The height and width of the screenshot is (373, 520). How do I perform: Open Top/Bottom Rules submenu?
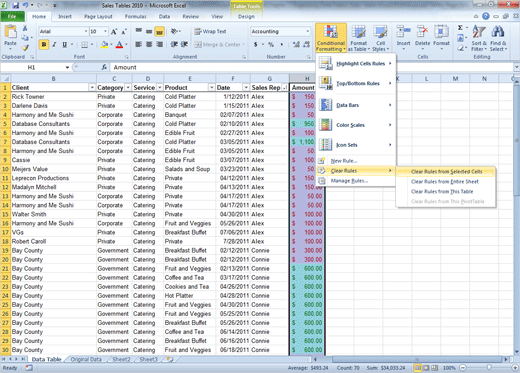(355, 83)
